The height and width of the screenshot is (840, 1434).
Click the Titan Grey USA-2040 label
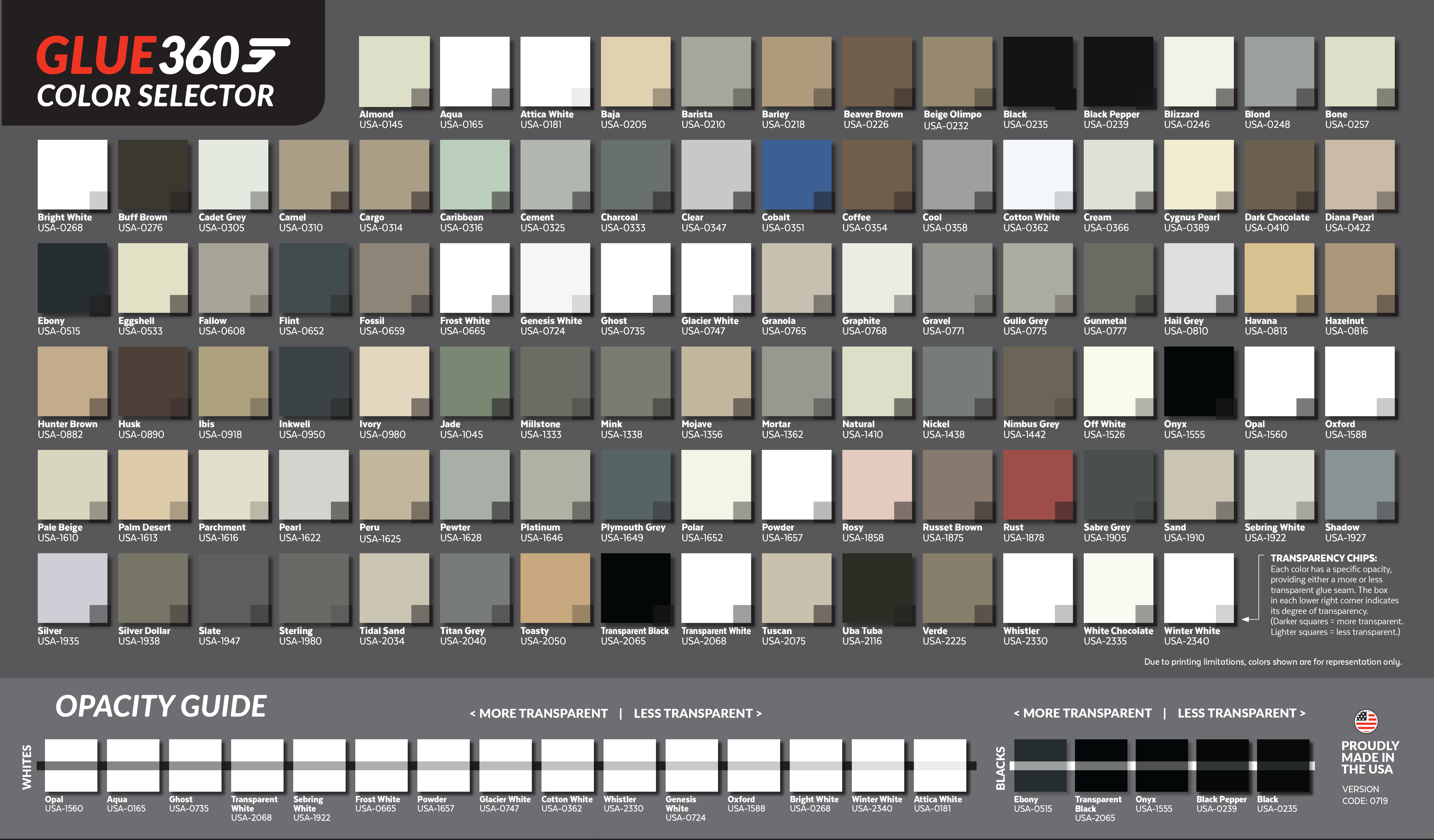pos(463,636)
